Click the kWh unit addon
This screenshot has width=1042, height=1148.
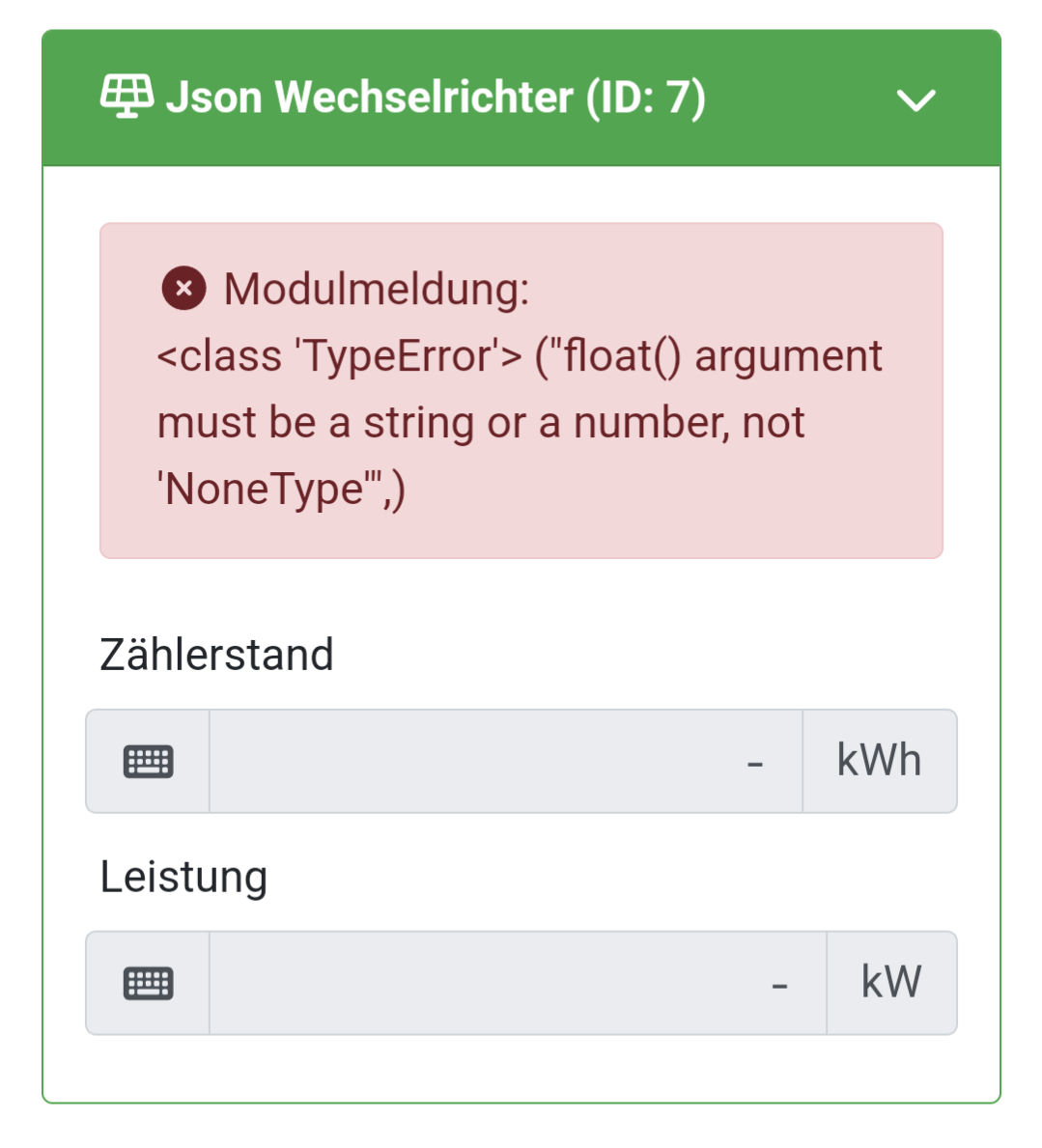tap(879, 762)
